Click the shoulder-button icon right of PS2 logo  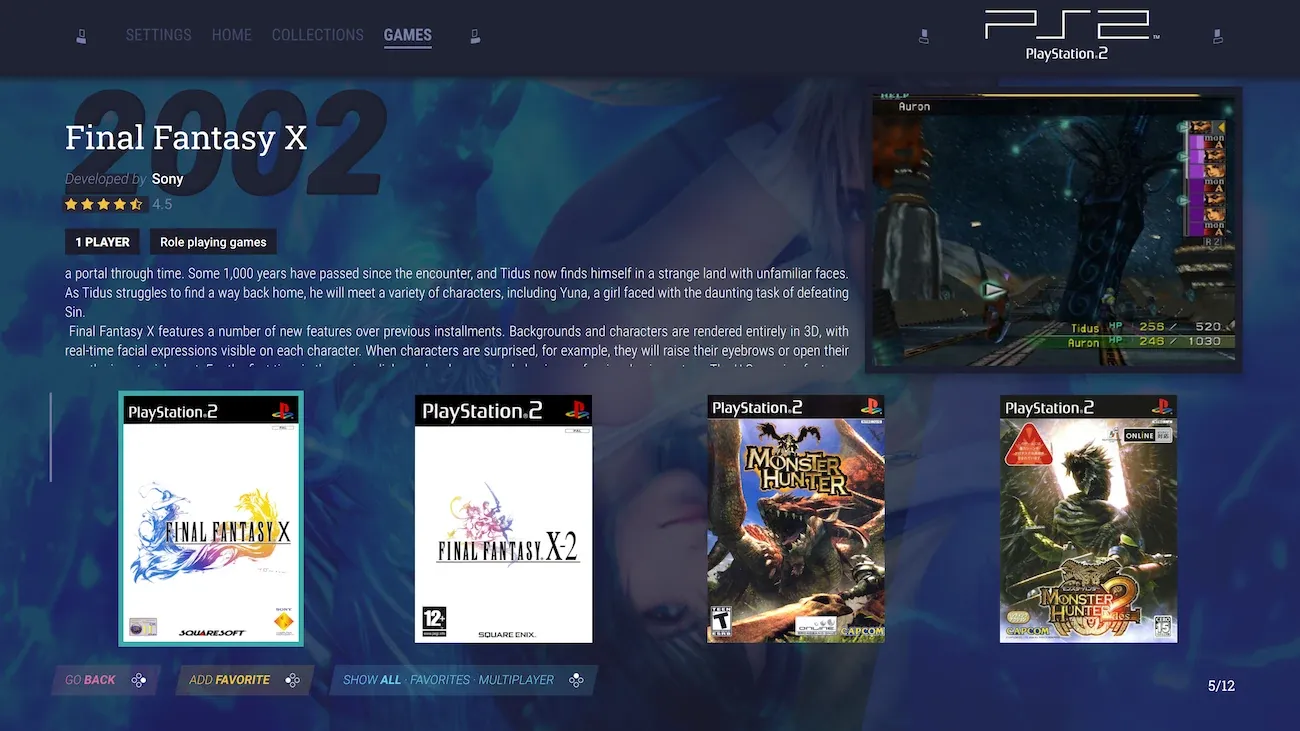coord(1217,36)
